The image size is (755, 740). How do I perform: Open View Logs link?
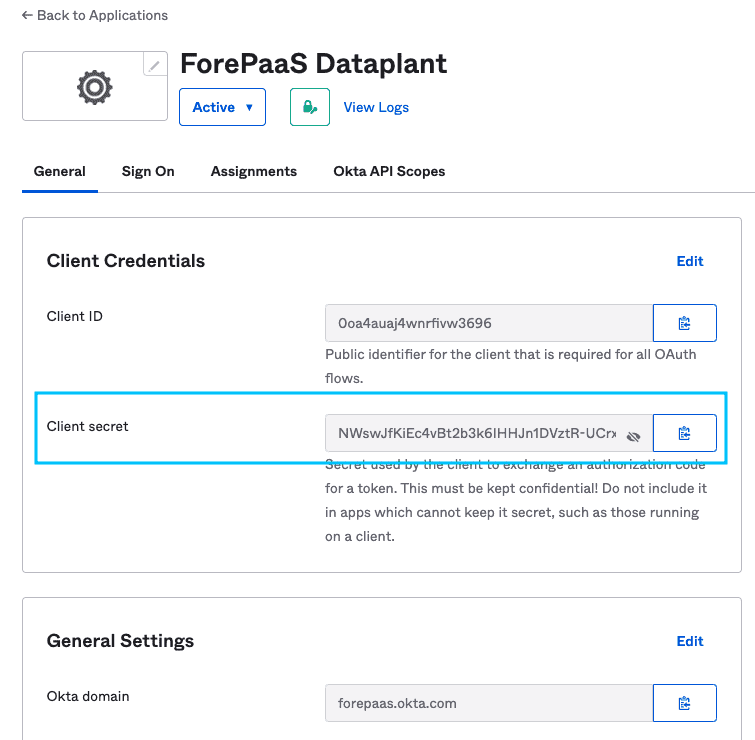tap(376, 107)
